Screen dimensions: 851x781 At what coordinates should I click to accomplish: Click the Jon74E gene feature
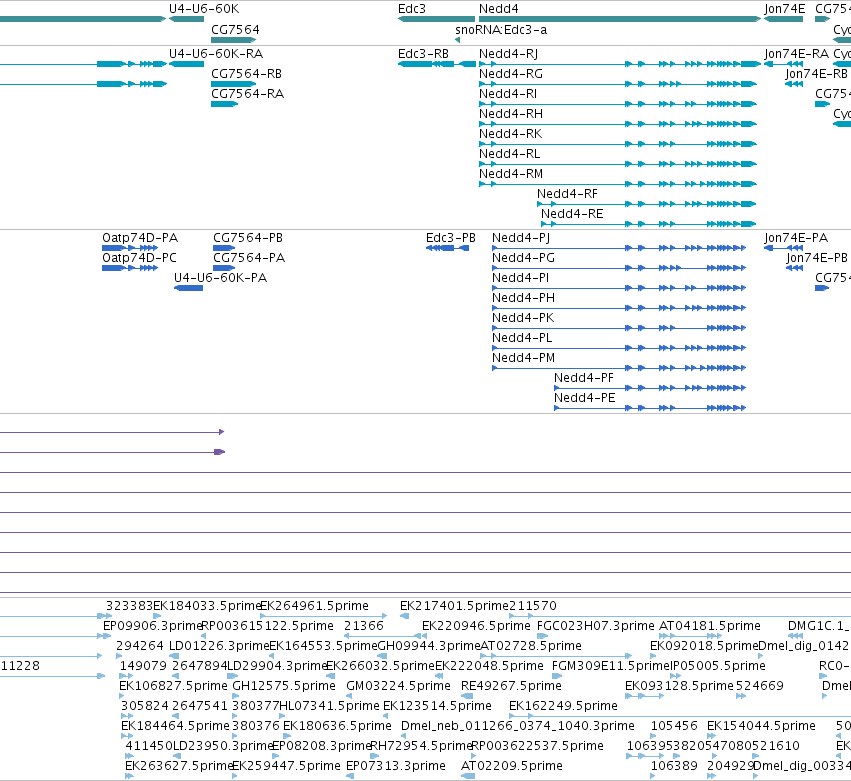pyautogui.click(x=783, y=19)
